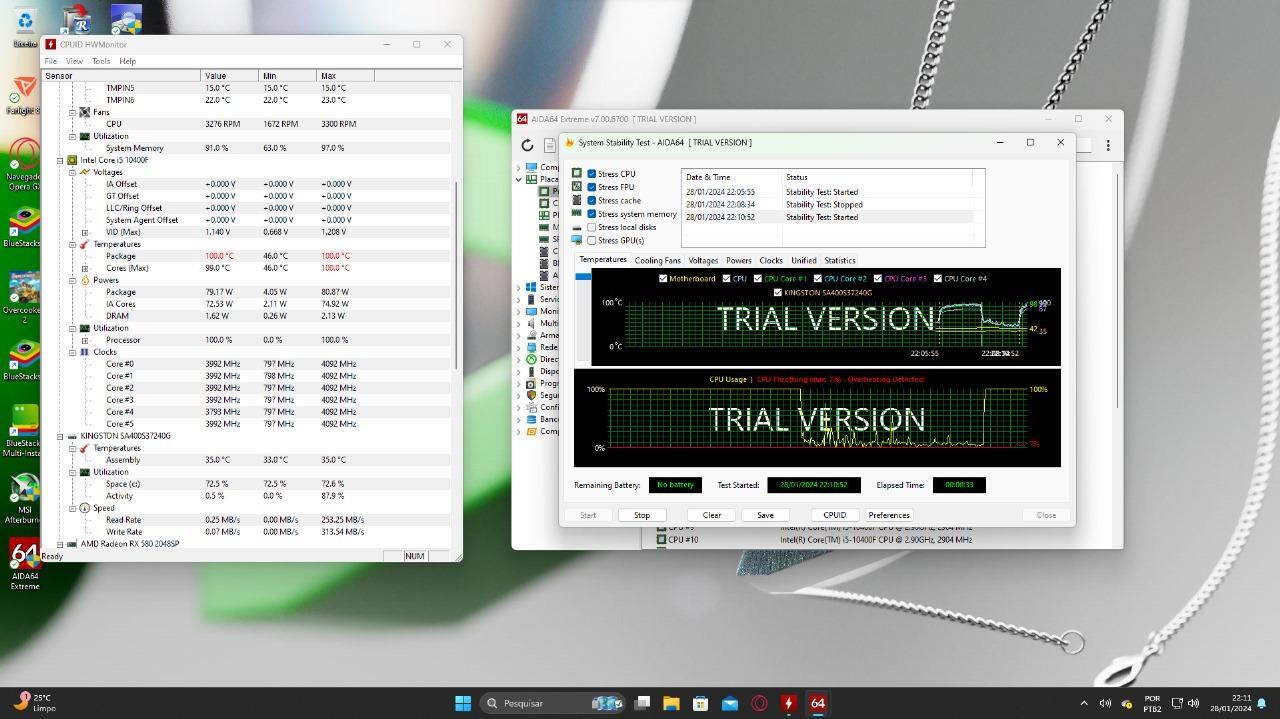Open AIDA64 Extreme desktop shortcut
The image size is (1280, 719).
[x=25, y=565]
